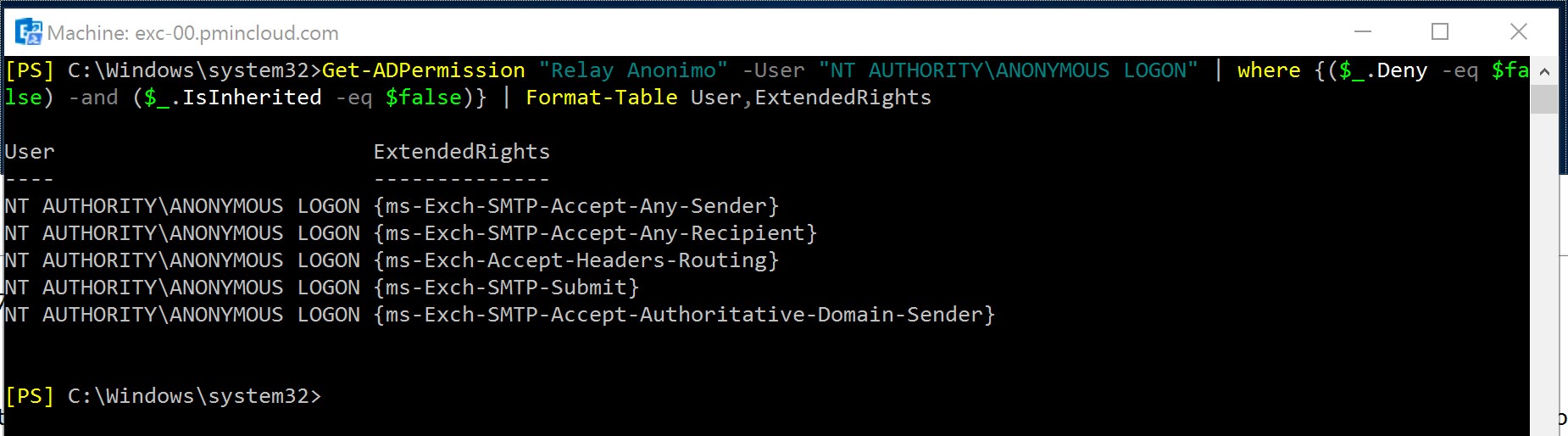Screen dimensions: 1568x436
Task: Click the bottom prompt after C:\Windows\system32>
Action: click(x=331, y=396)
